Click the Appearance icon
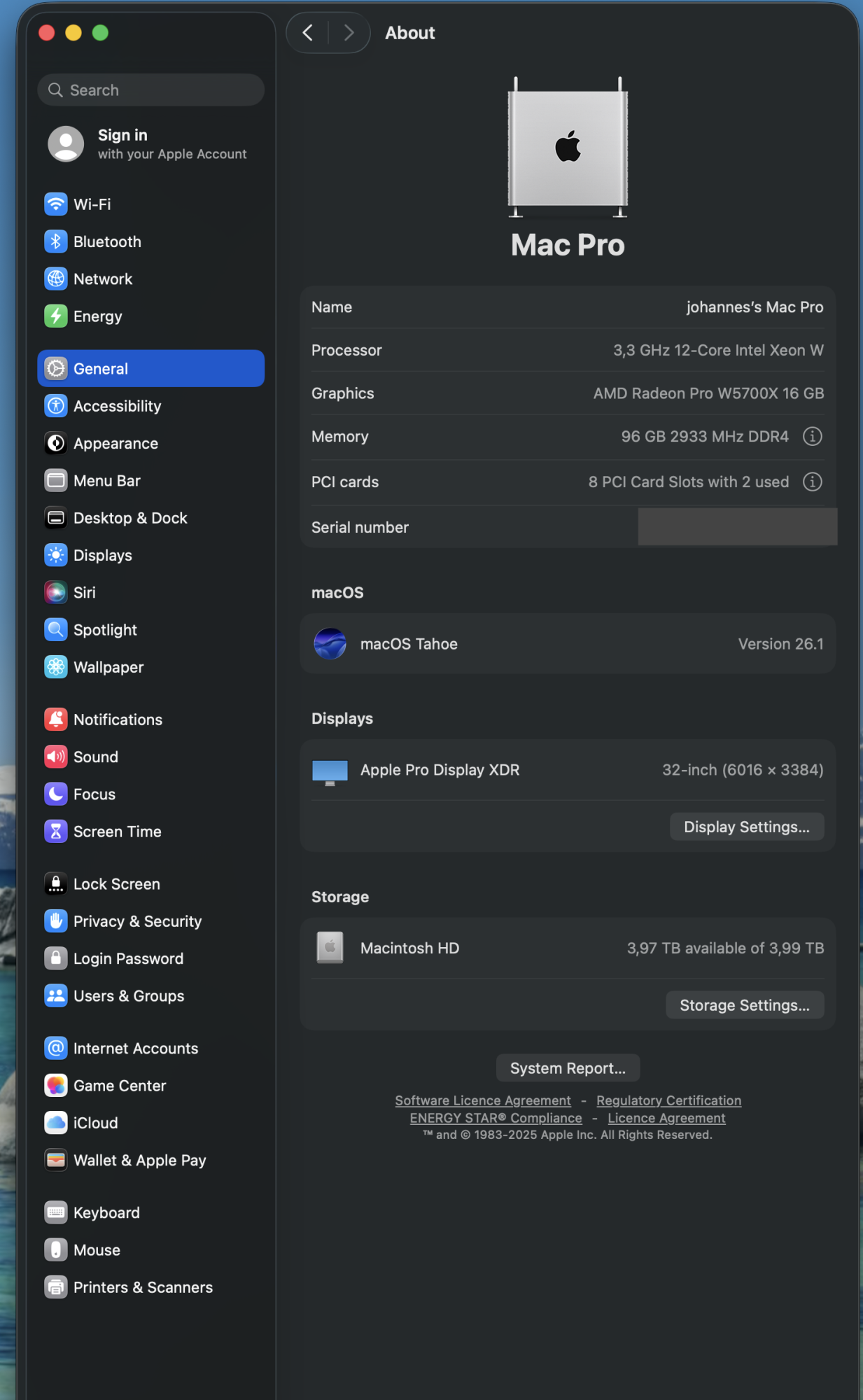The height and width of the screenshot is (1400, 863). pyautogui.click(x=56, y=443)
